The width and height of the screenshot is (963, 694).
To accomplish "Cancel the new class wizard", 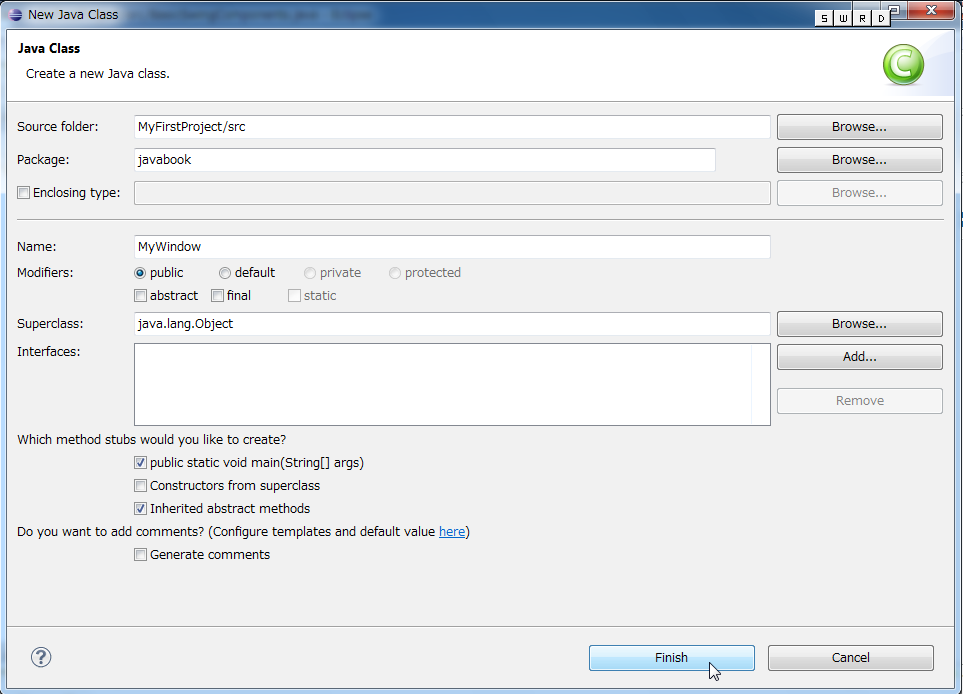I will 850,658.
